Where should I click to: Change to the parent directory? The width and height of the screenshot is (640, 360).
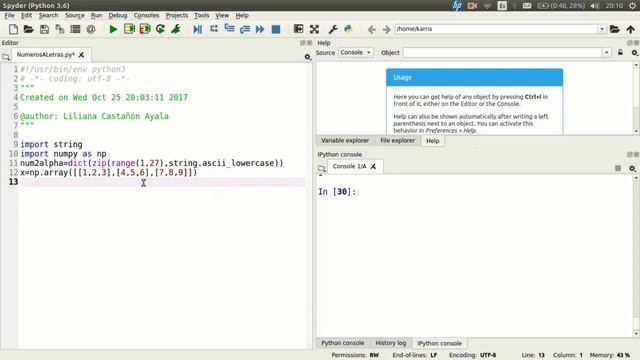631,29
